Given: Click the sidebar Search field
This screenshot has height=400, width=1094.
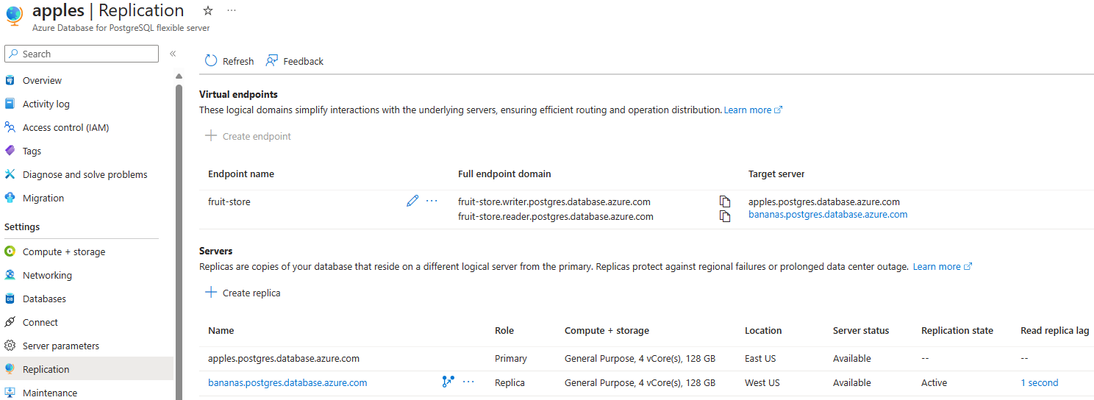Looking at the screenshot, I should (82, 54).
